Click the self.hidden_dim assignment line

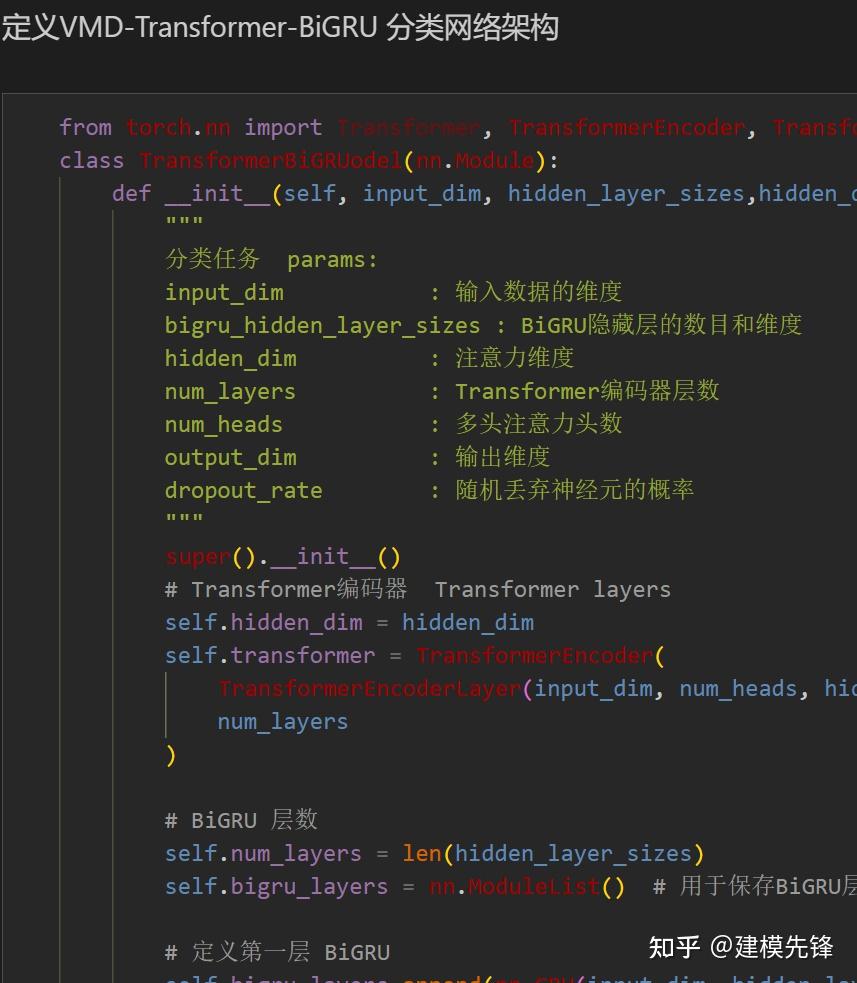[348, 622]
